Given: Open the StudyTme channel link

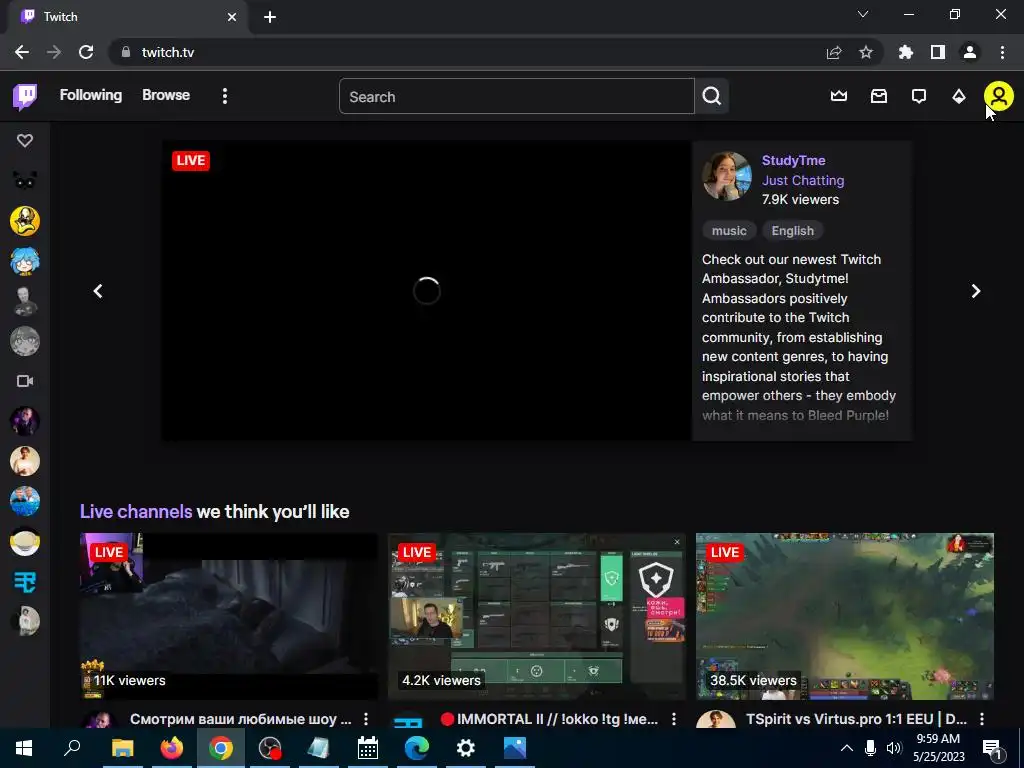Looking at the screenshot, I should click(x=793, y=161).
